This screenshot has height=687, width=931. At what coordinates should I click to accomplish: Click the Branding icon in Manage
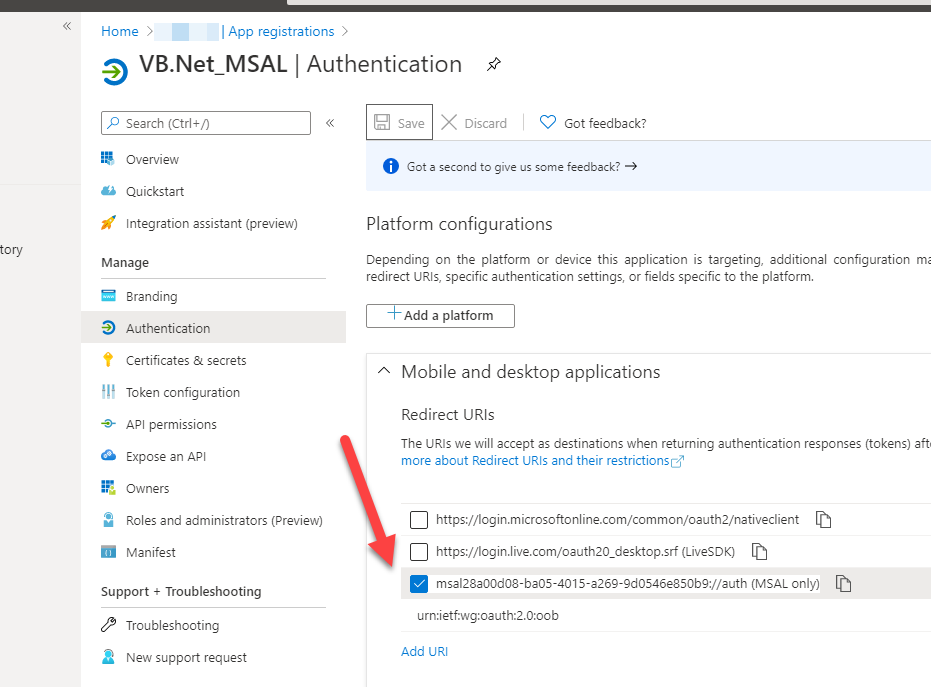[108, 296]
